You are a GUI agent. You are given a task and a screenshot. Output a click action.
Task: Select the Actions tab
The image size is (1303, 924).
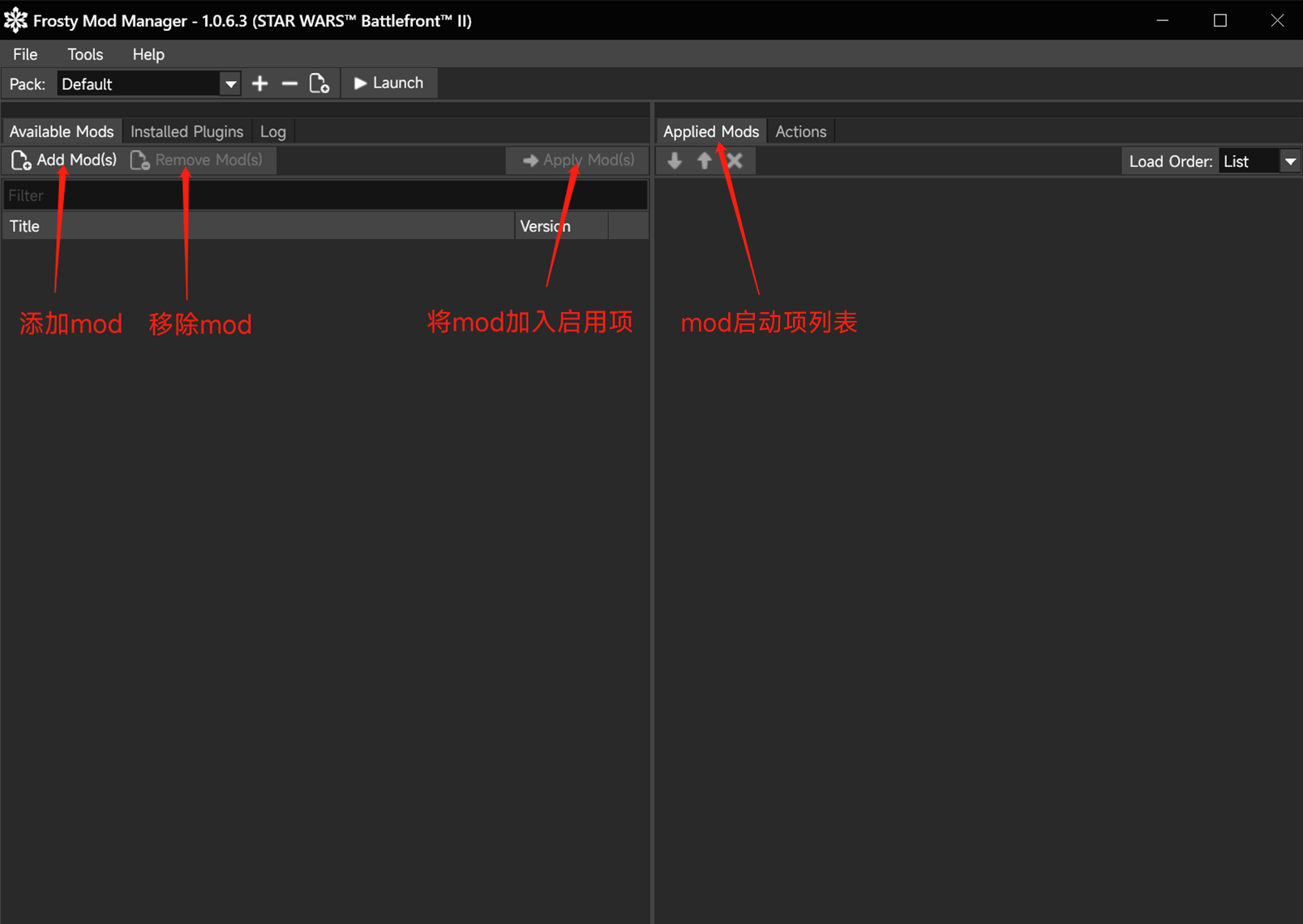coord(800,131)
